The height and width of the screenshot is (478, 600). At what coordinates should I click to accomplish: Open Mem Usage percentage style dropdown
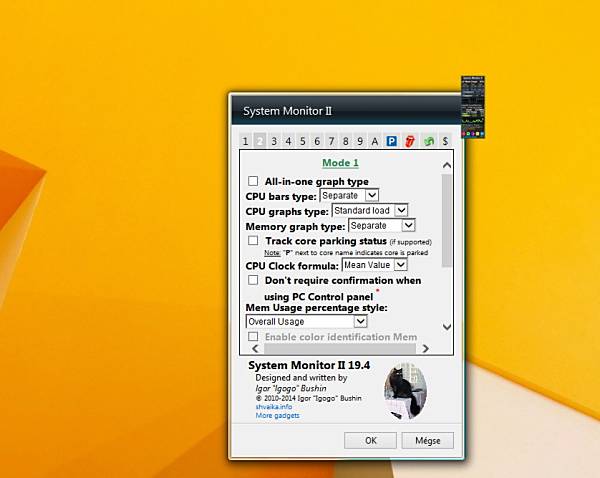tap(307, 321)
